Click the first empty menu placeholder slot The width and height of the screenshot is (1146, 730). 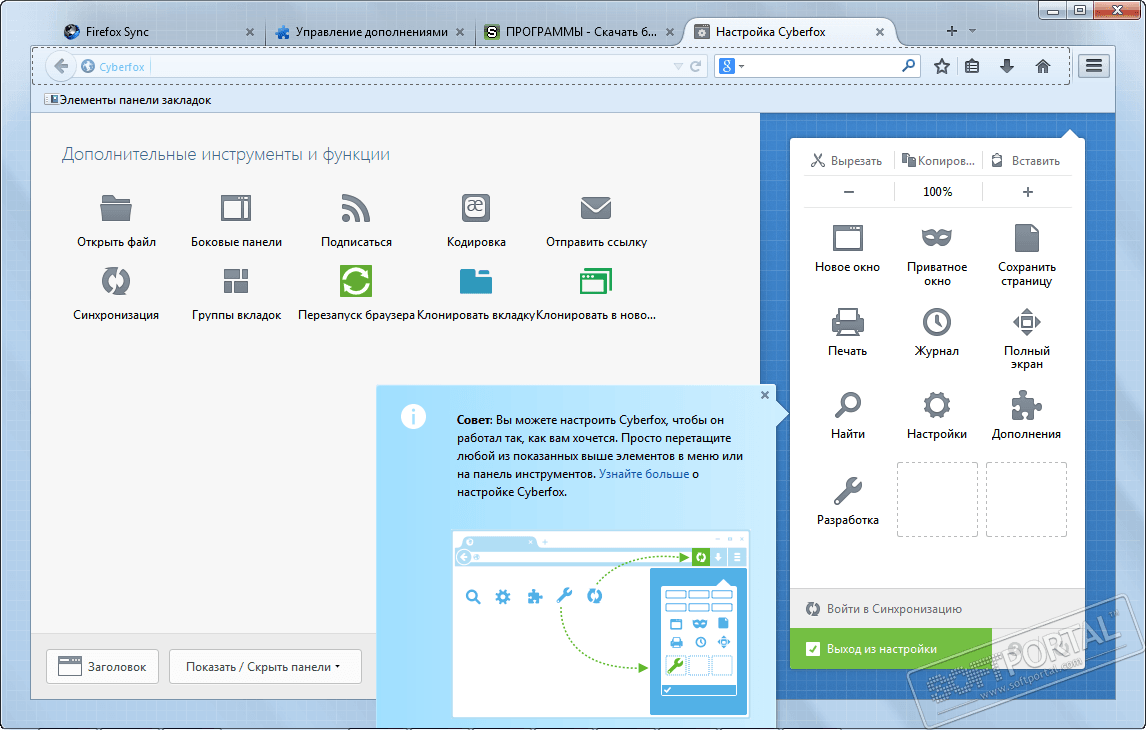(x=937, y=499)
